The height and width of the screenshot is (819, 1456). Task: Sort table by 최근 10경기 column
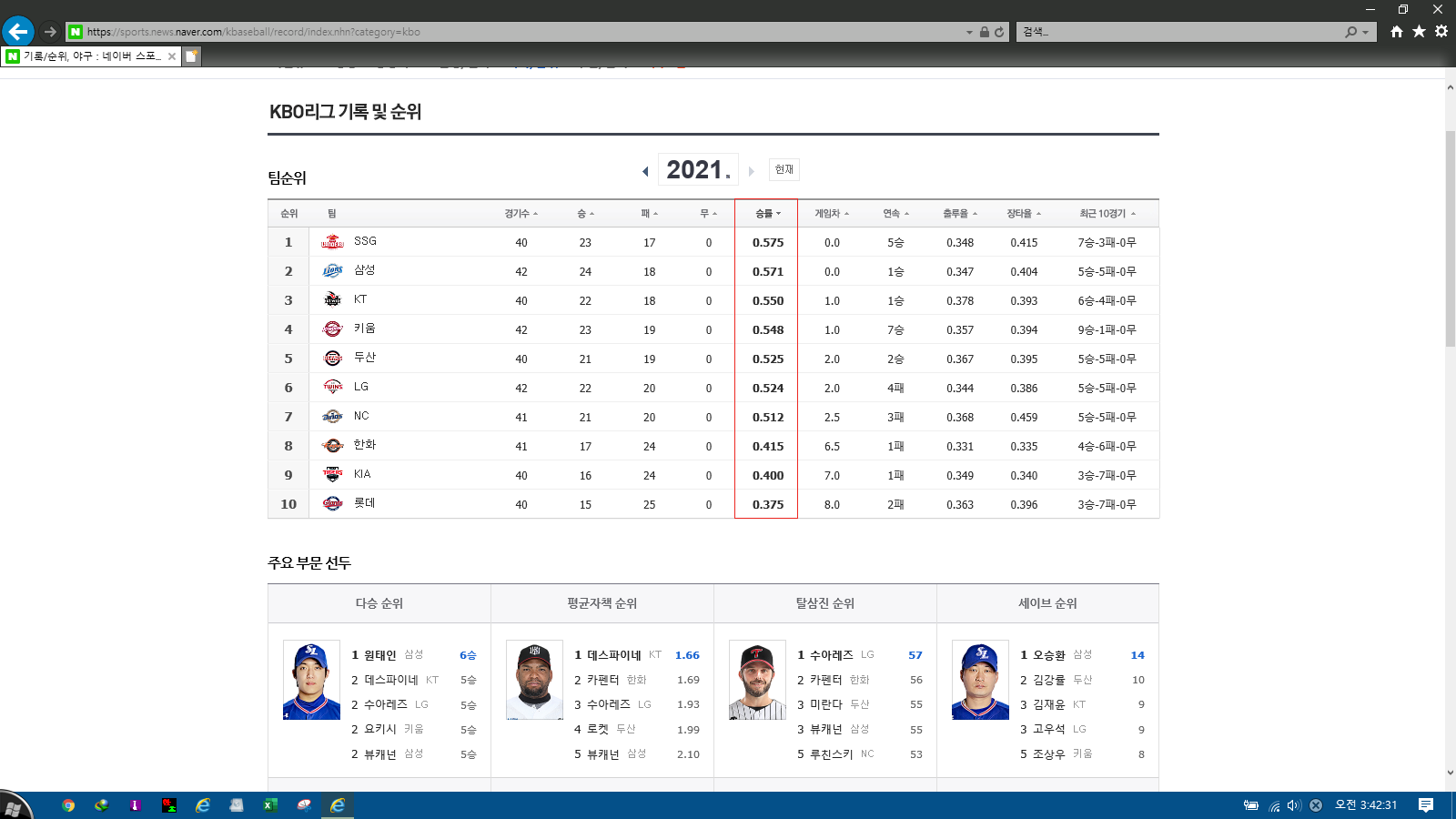[x=1107, y=214]
